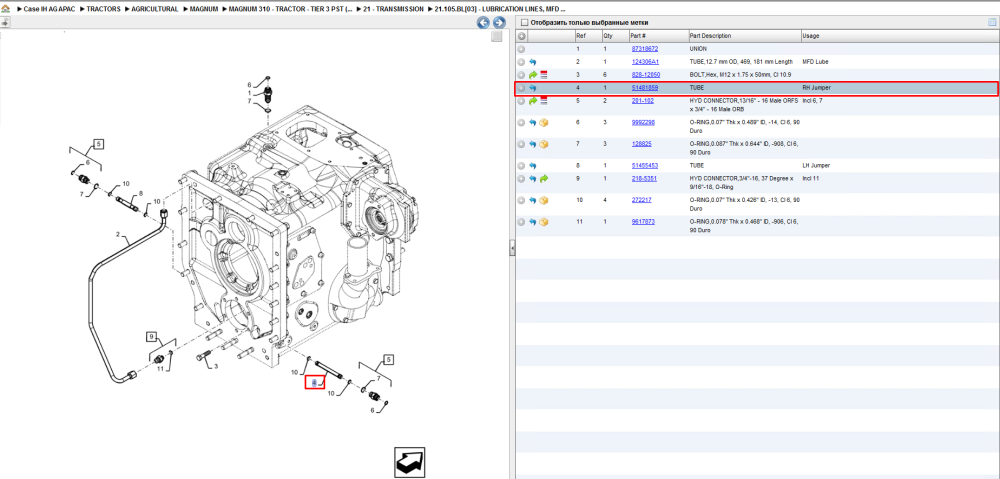Viewport: 1000px width, 479px height.
Task: Click yellow box icon in row 9992298
Action: pos(544,122)
